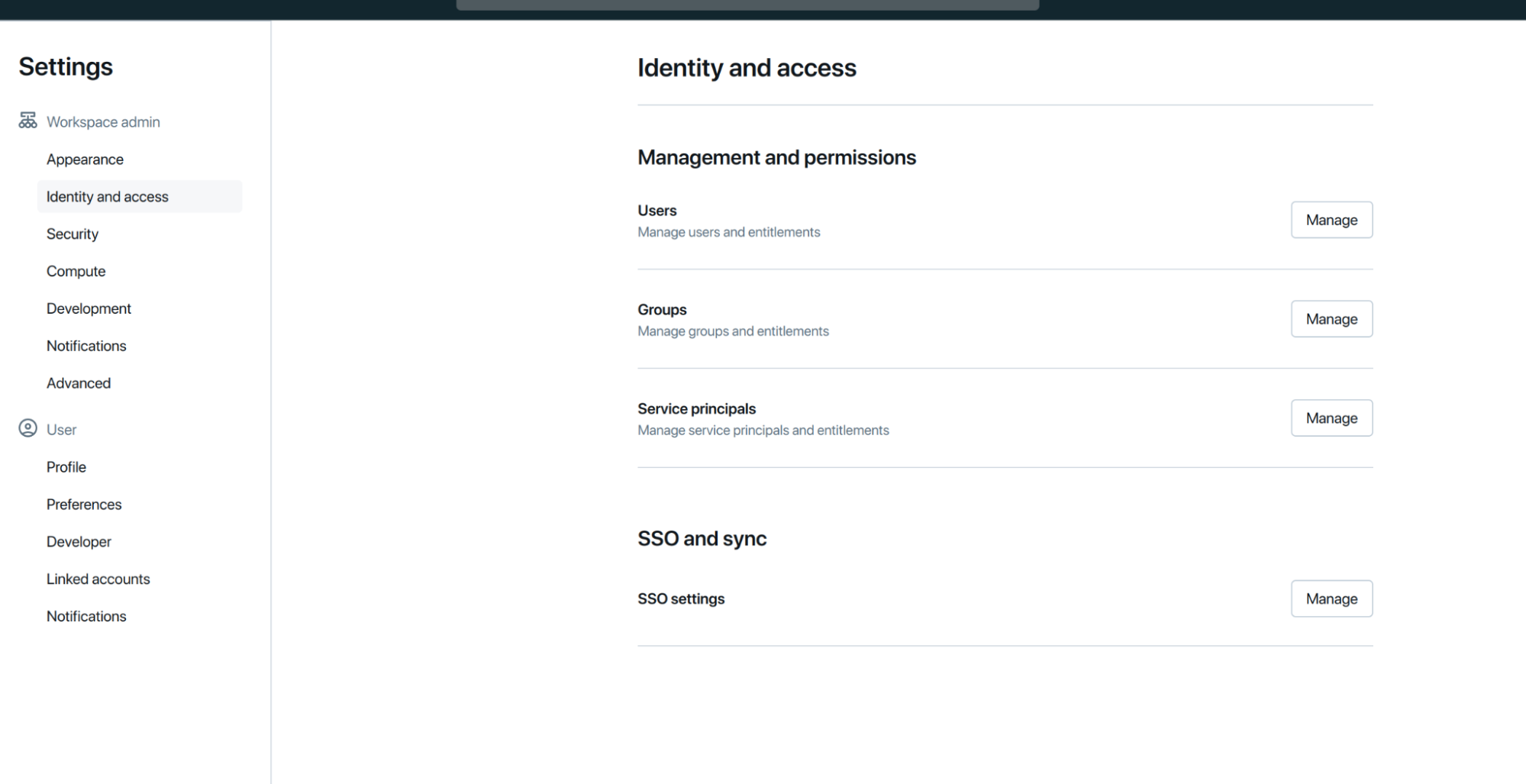1526x784 pixels.
Task: Open the Compute settings page
Action: pyautogui.click(x=76, y=272)
